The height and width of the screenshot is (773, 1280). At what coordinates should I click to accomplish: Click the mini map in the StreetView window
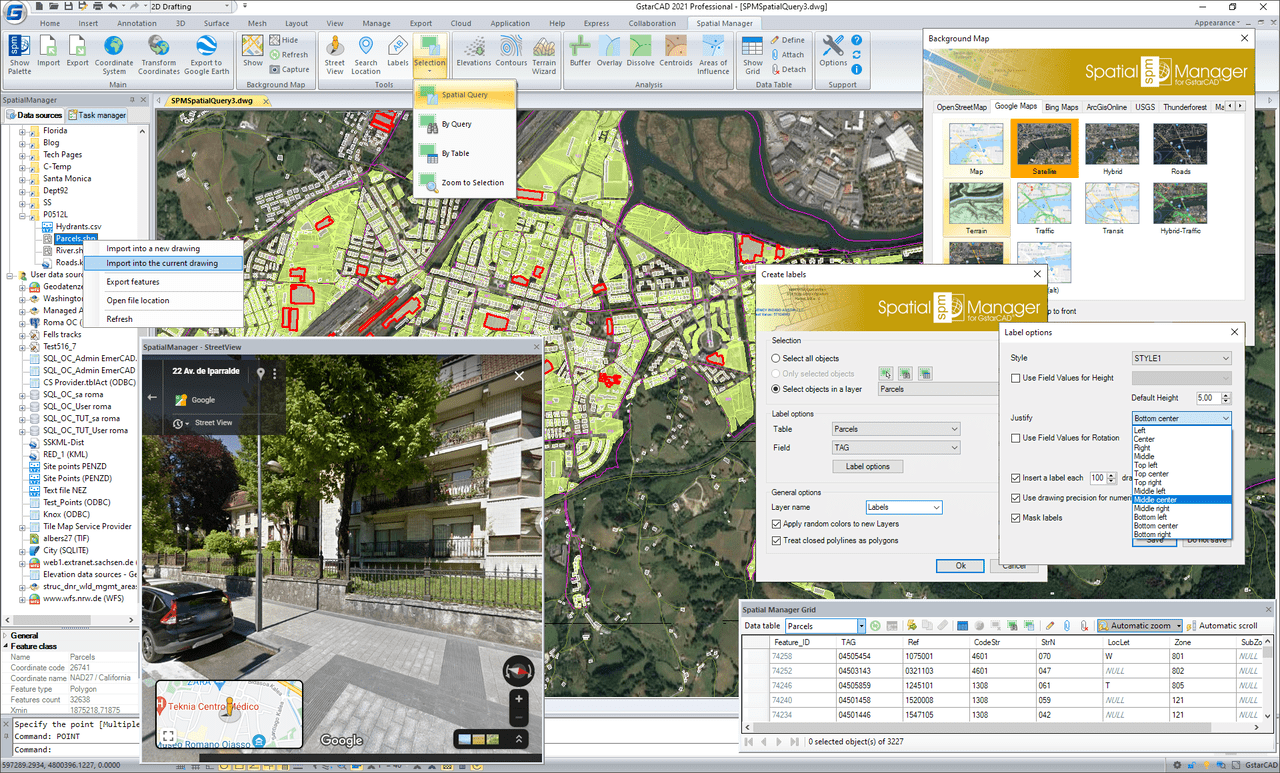pyautogui.click(x=229, y=716)
